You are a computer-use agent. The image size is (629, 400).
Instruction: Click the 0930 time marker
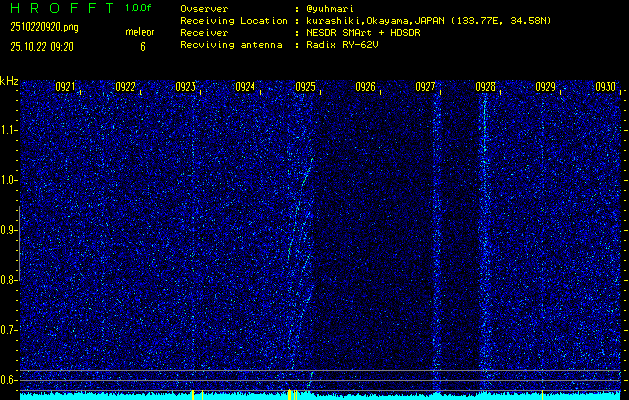(605, 87)
